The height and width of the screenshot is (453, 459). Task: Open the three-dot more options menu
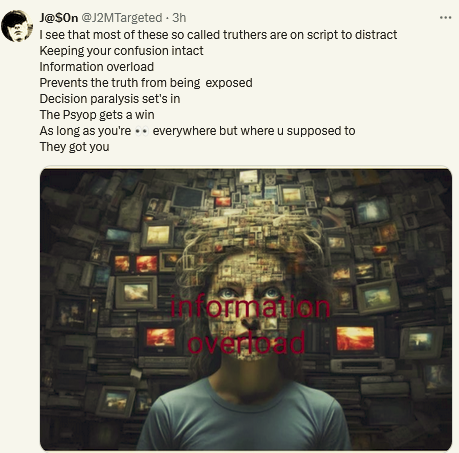point(445,18)
